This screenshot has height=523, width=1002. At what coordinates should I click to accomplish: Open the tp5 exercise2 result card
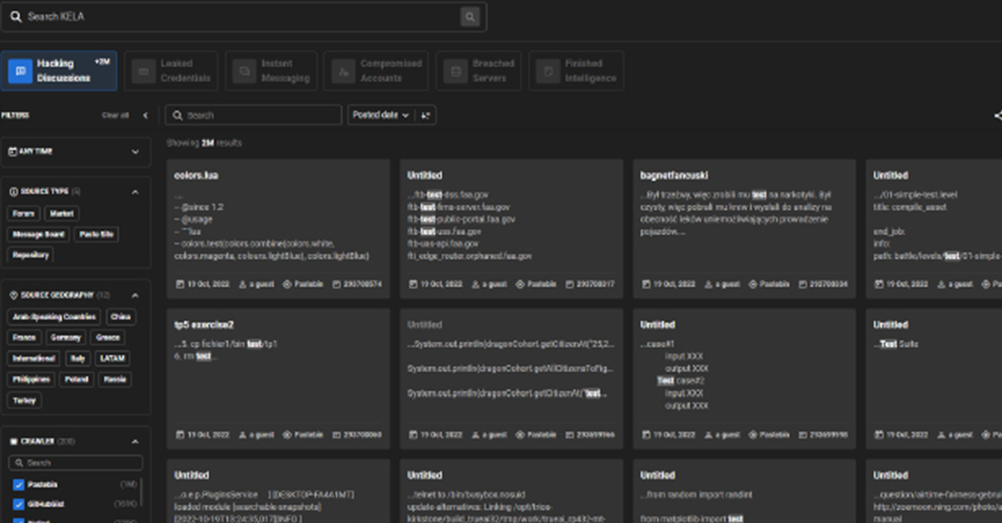(x=278, y=379)
